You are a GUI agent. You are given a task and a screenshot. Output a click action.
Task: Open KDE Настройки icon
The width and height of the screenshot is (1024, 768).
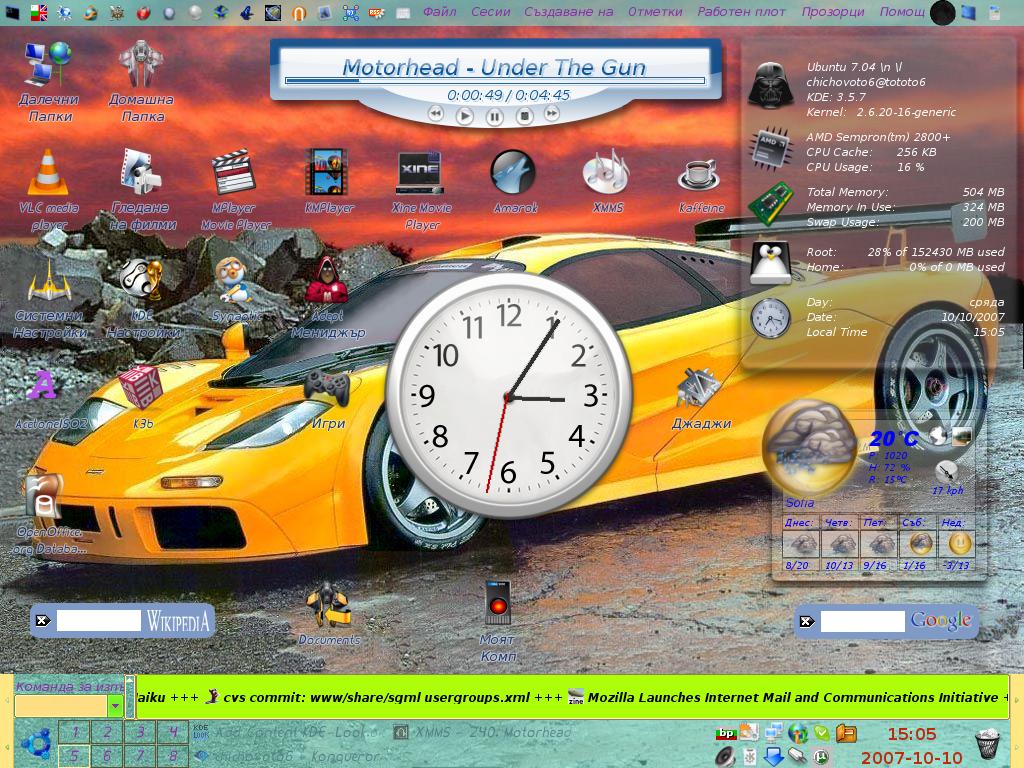pyautogui.click(x=140, y=281)
